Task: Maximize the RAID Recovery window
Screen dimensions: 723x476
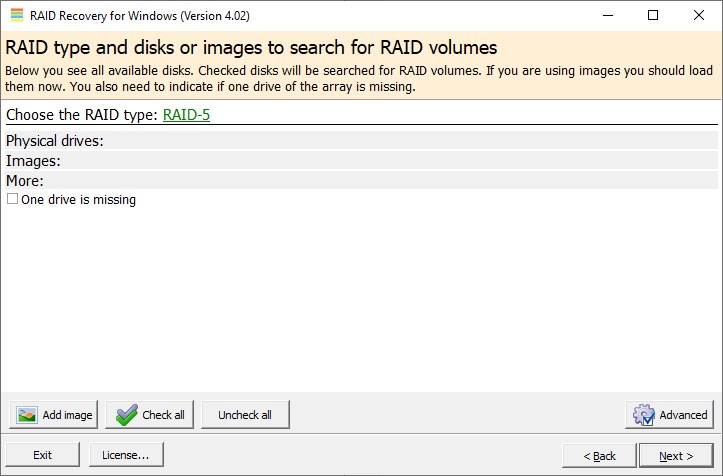Action: (x=653, y=16)
